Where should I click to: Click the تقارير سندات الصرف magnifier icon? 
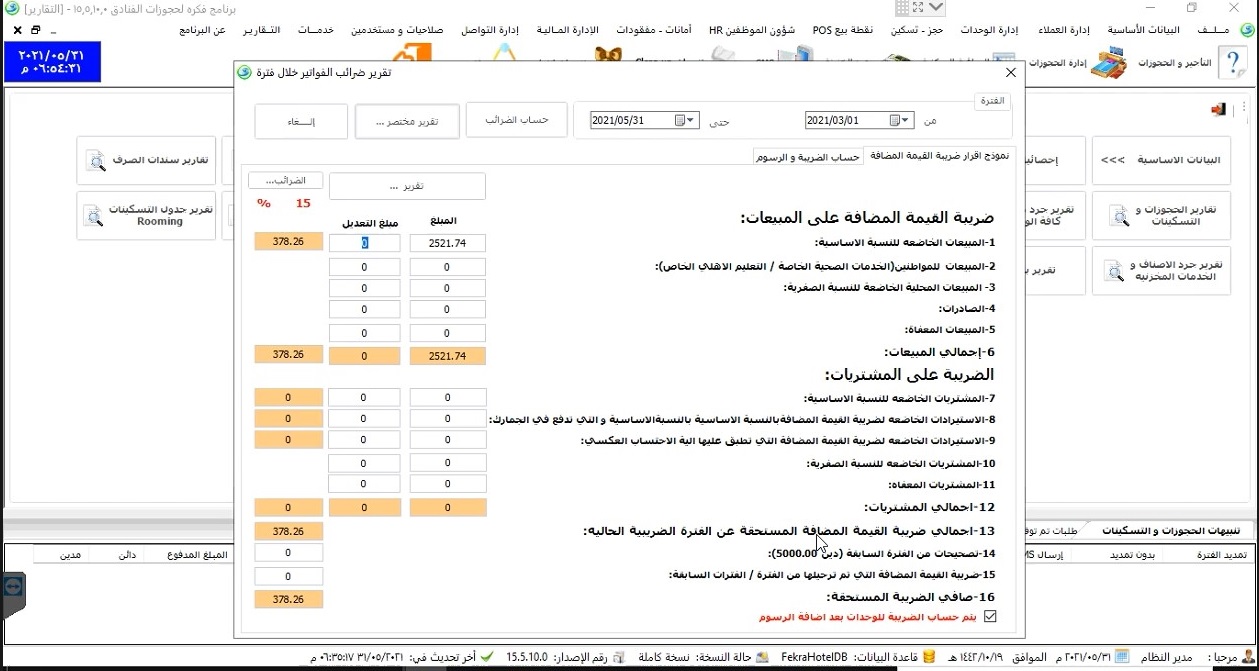(x=96, y=161)
